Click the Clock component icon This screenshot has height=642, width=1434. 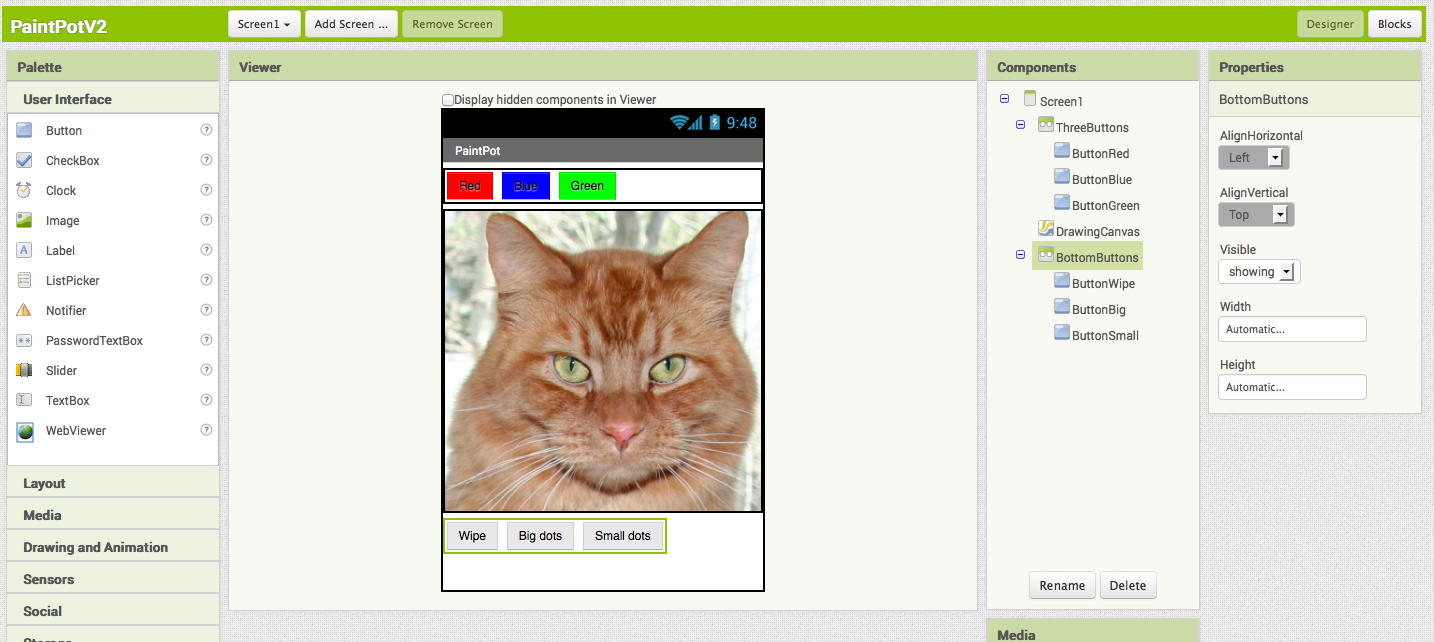(25, 191)
